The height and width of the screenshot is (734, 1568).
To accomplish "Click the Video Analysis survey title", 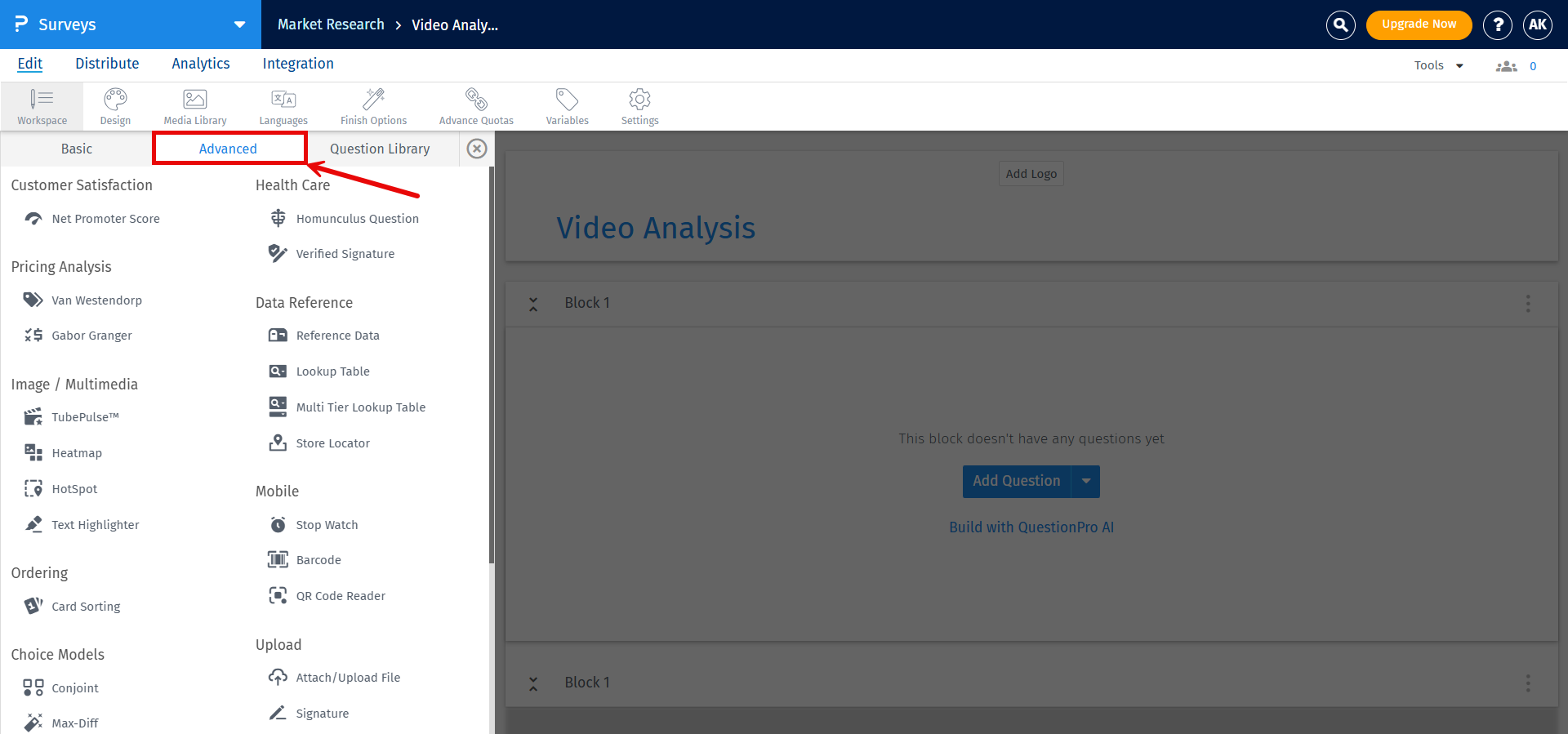I will pos(656,228).
